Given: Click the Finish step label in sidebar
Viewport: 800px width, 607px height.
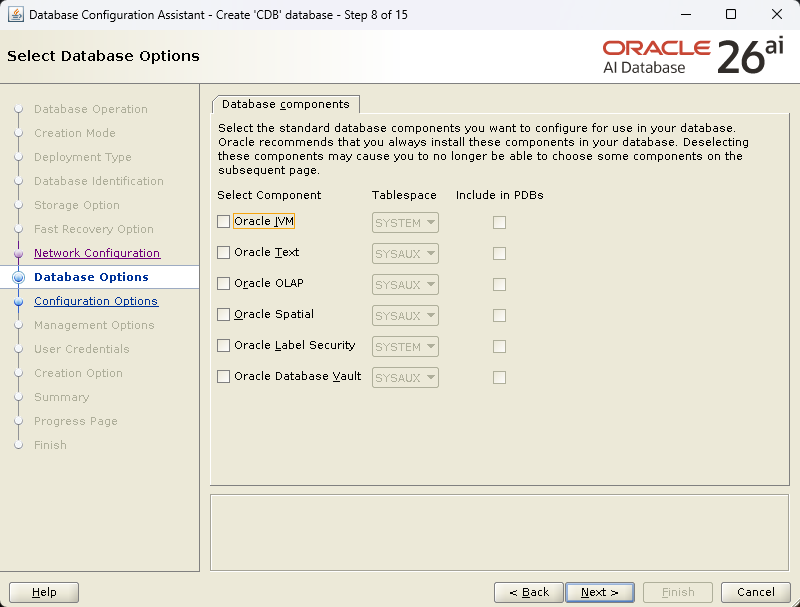Looking at the screenshot, I should point(50,445).
